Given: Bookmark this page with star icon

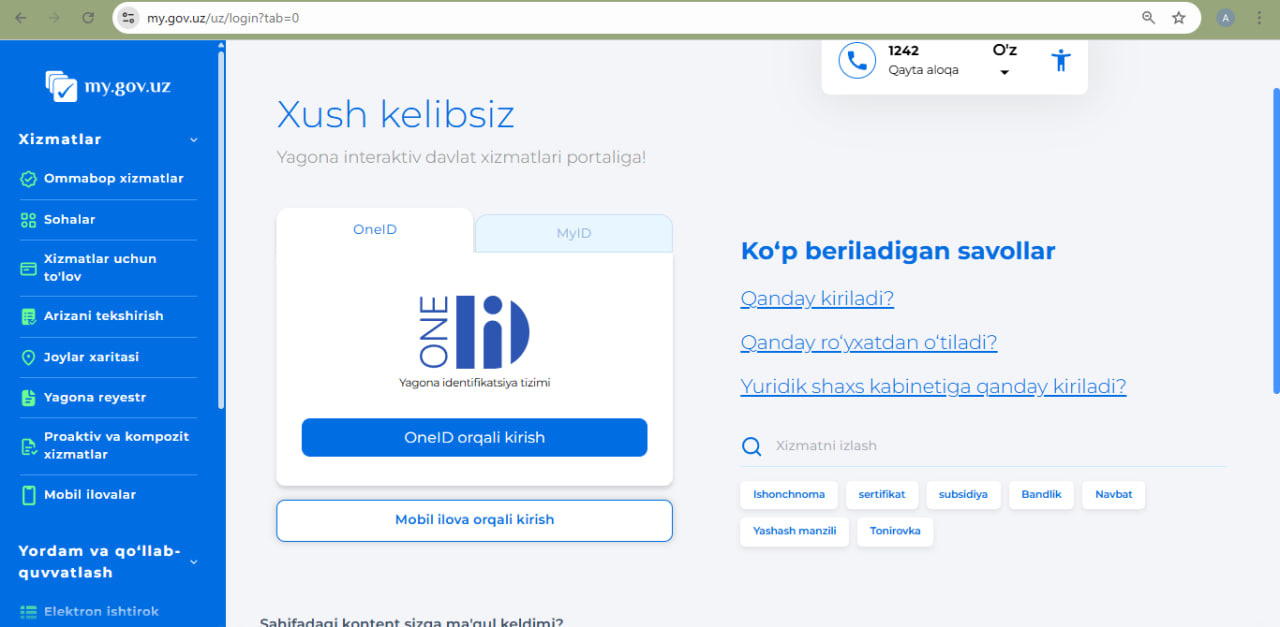Looking at the screenshot, I should click(x=1179, y=18).
